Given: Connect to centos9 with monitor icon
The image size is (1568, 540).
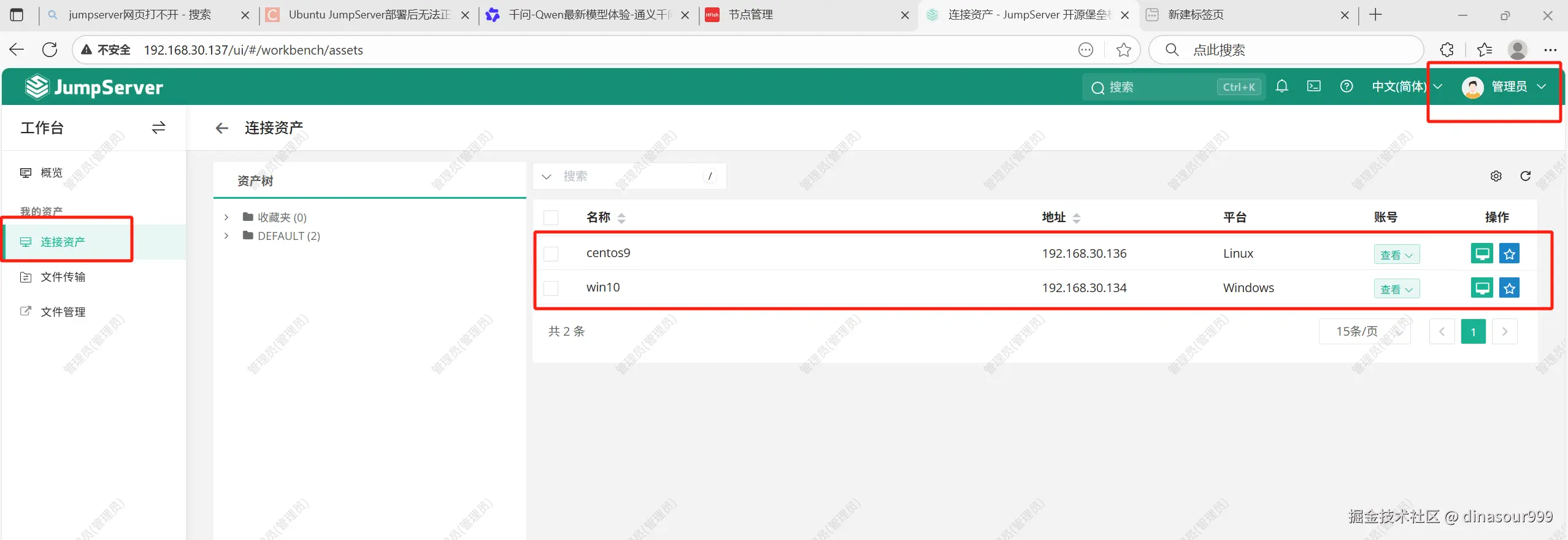Looking at the screenshot, I should 1482,253.
